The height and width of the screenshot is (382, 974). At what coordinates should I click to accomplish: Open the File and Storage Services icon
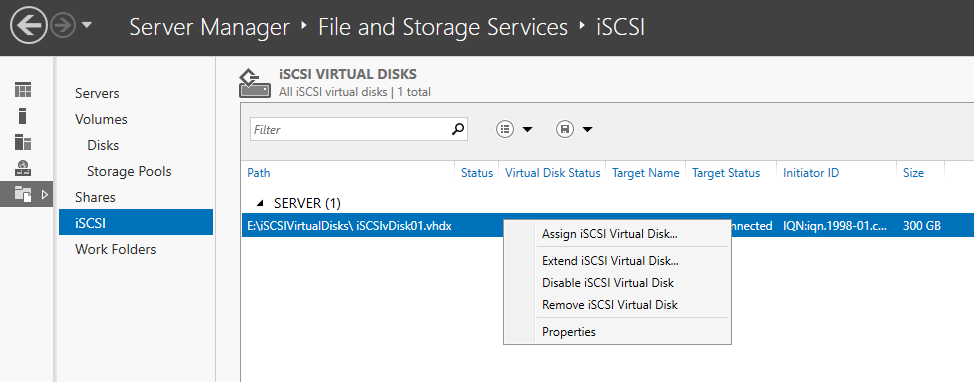click(x=23, y=194)
